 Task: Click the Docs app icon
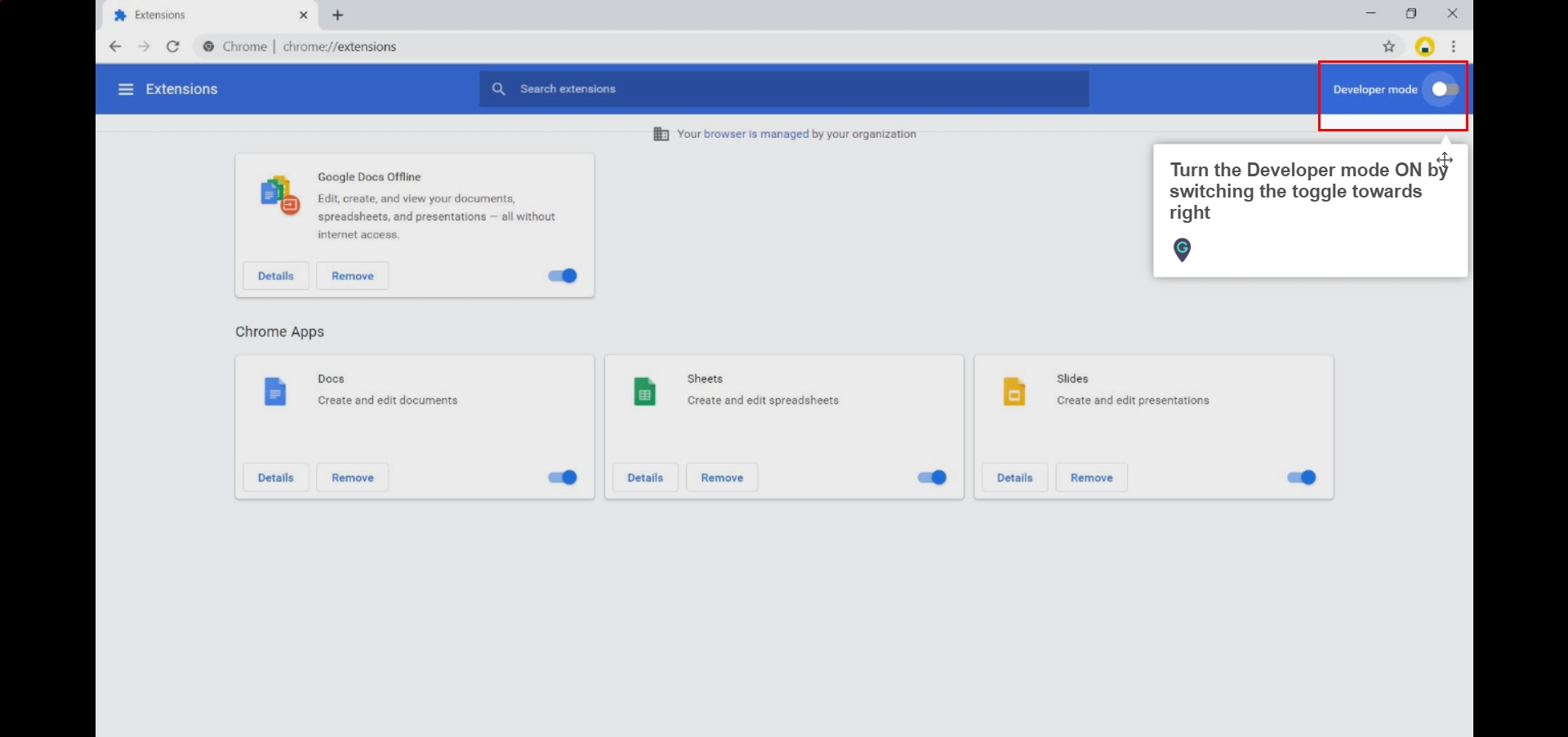tap(275, 391)
